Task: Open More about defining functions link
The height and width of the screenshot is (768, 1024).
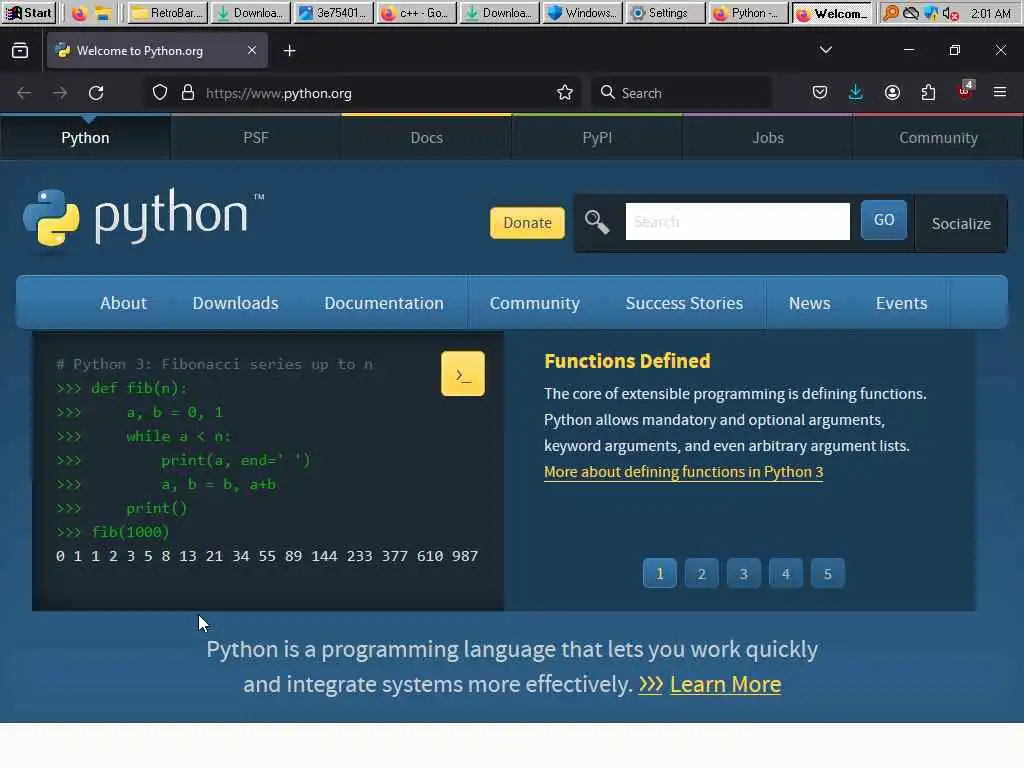Action: [683, 472]
